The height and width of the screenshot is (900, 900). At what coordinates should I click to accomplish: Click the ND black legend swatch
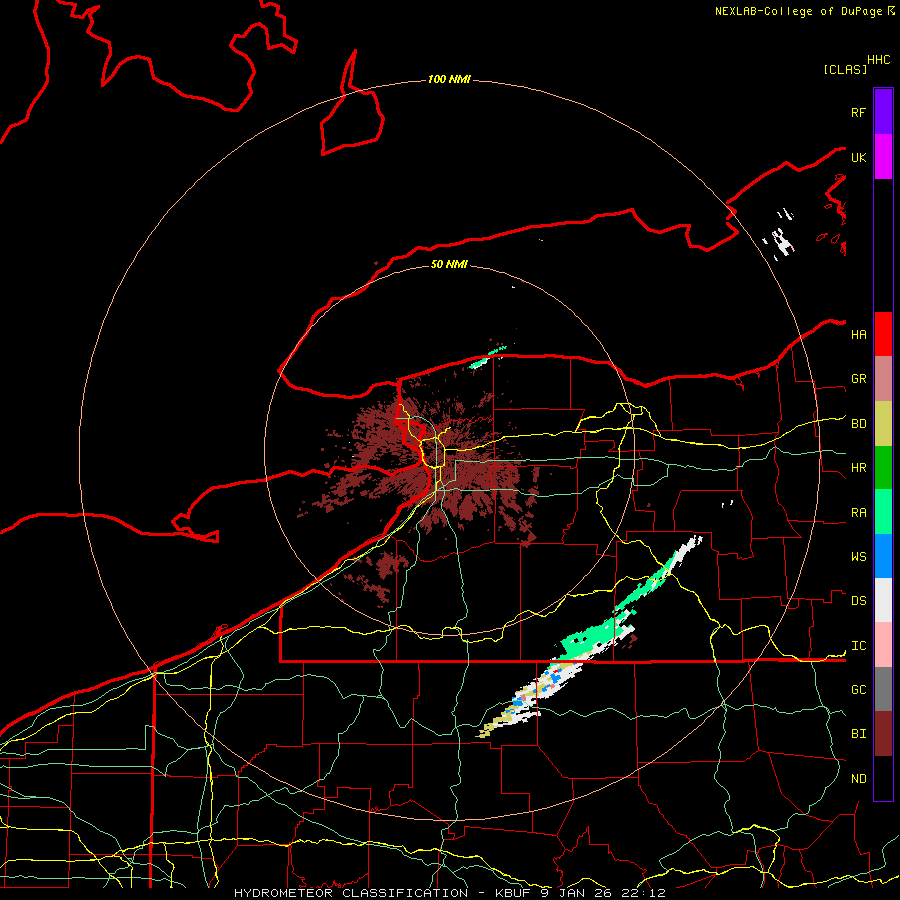pos(883,778)
